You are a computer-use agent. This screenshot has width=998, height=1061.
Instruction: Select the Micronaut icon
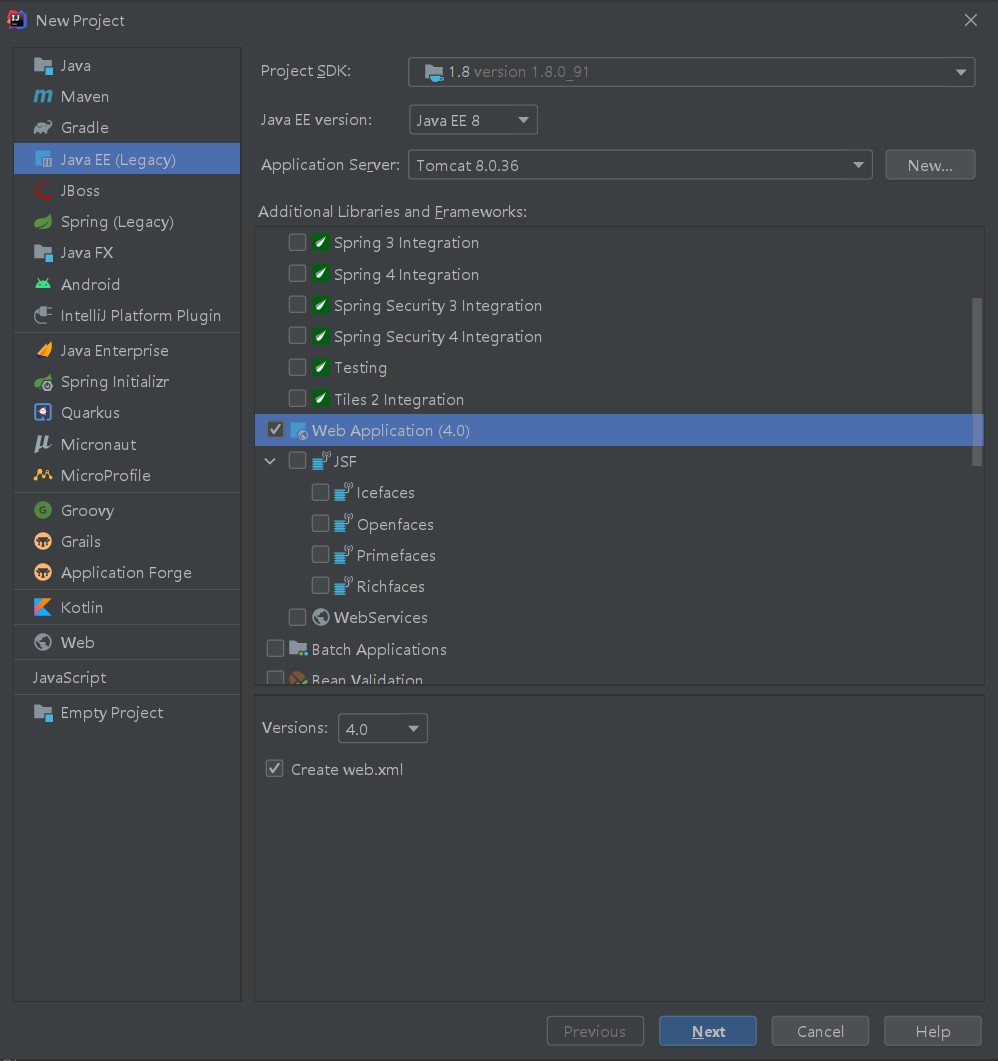[43, 444]
